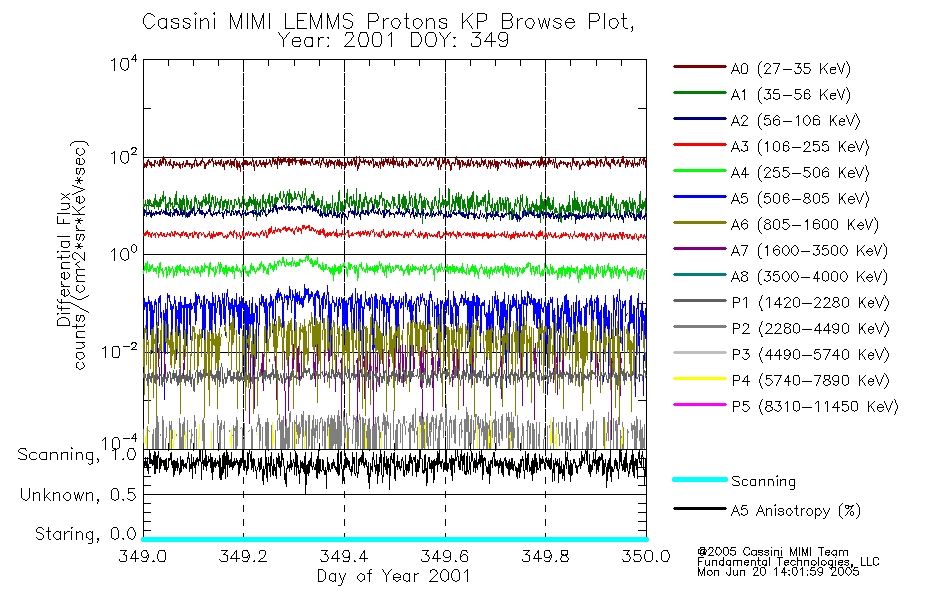Click the blue A5 legend line
Screen dimensions: 950x600
[x=699, y=196]
